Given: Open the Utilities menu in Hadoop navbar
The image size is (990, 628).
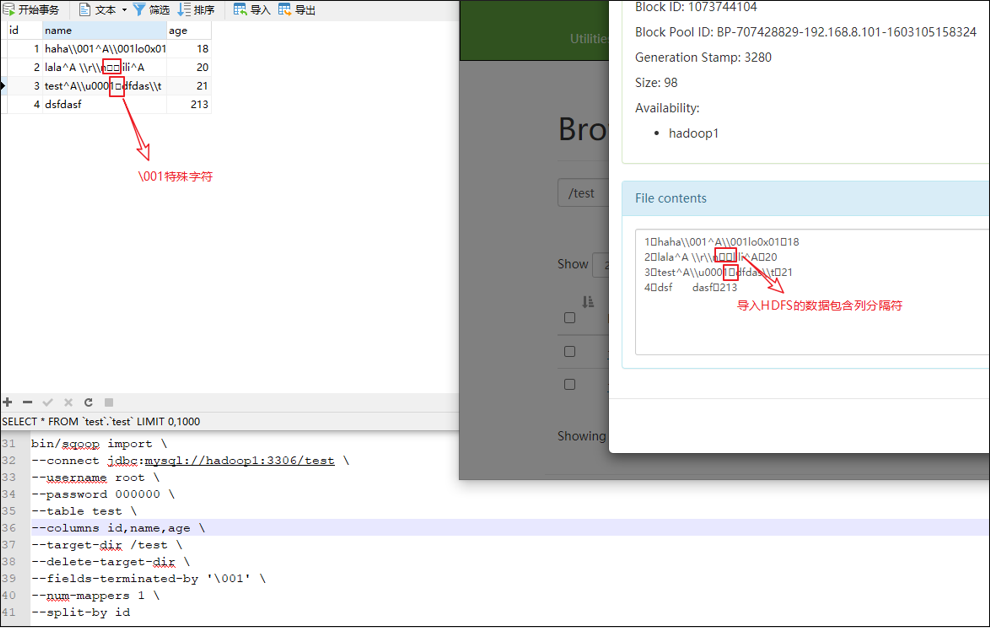Looking at the screenshot, I should (x=589, y=39).
